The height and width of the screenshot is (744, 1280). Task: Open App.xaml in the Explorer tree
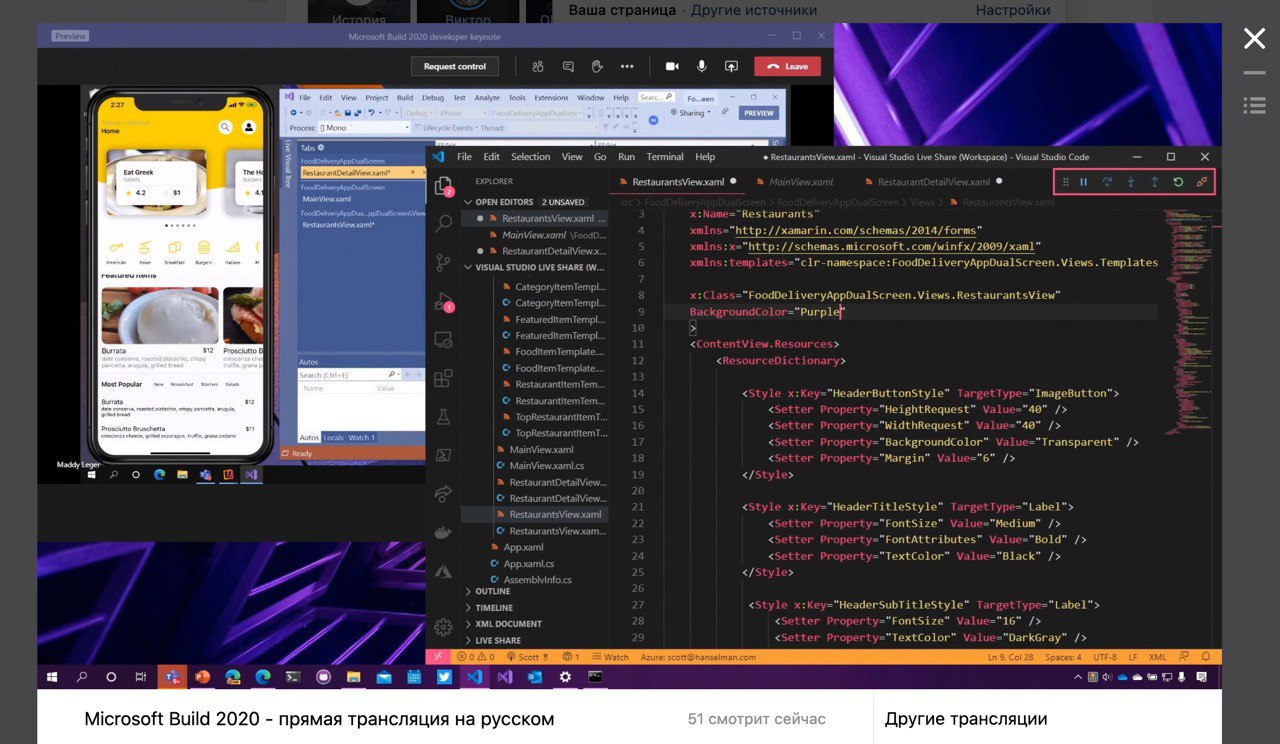[x=523, y=547]
